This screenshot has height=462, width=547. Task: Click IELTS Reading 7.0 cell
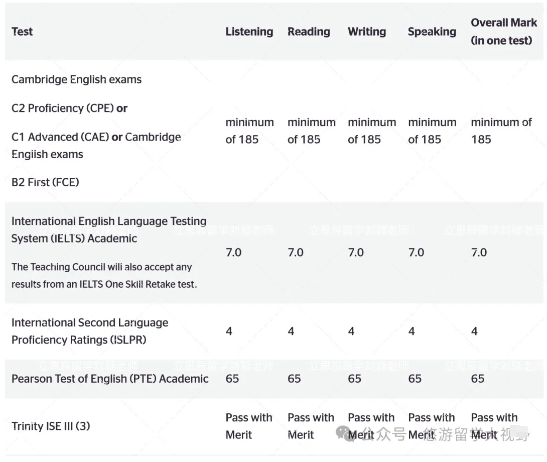click(x=295, y=252)
